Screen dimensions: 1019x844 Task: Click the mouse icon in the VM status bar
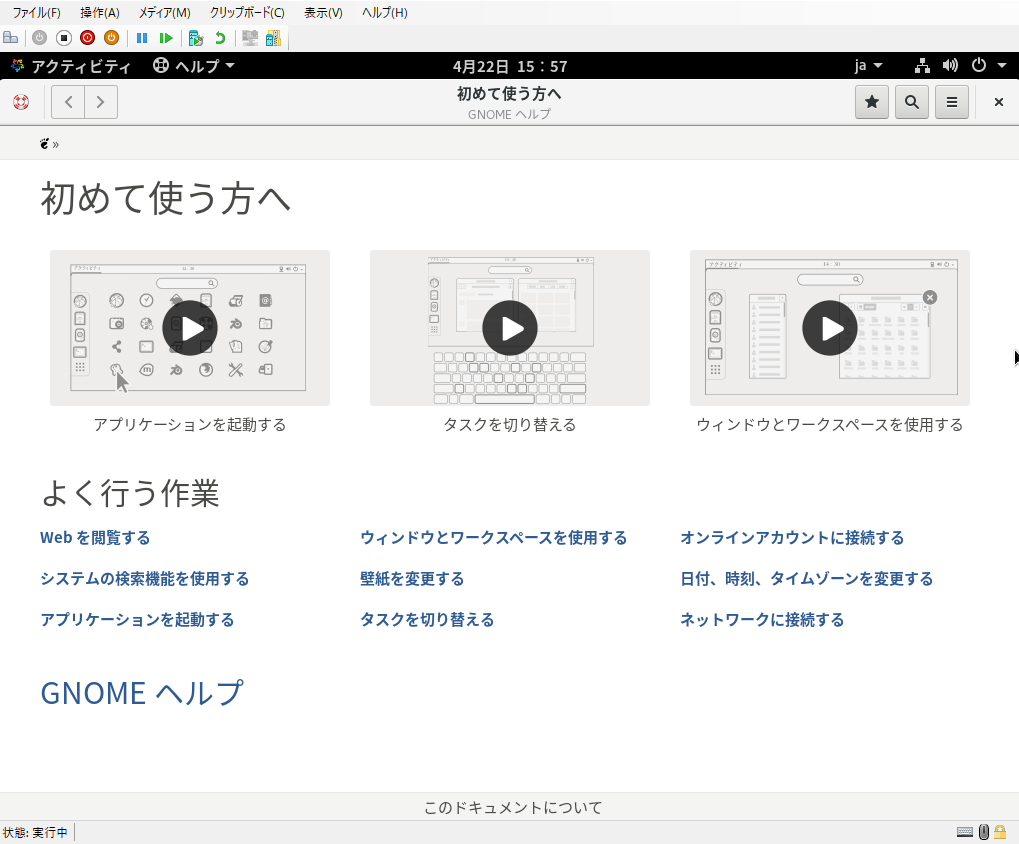(984, 832)
